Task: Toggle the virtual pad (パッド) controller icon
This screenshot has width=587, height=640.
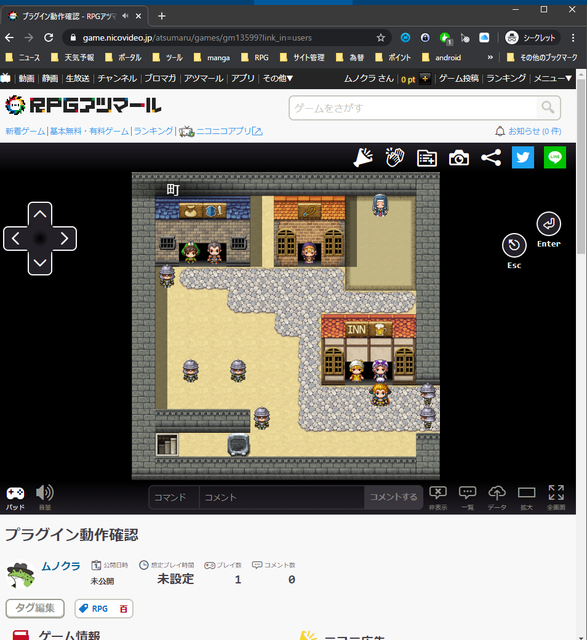Action: tap(15, 498)
